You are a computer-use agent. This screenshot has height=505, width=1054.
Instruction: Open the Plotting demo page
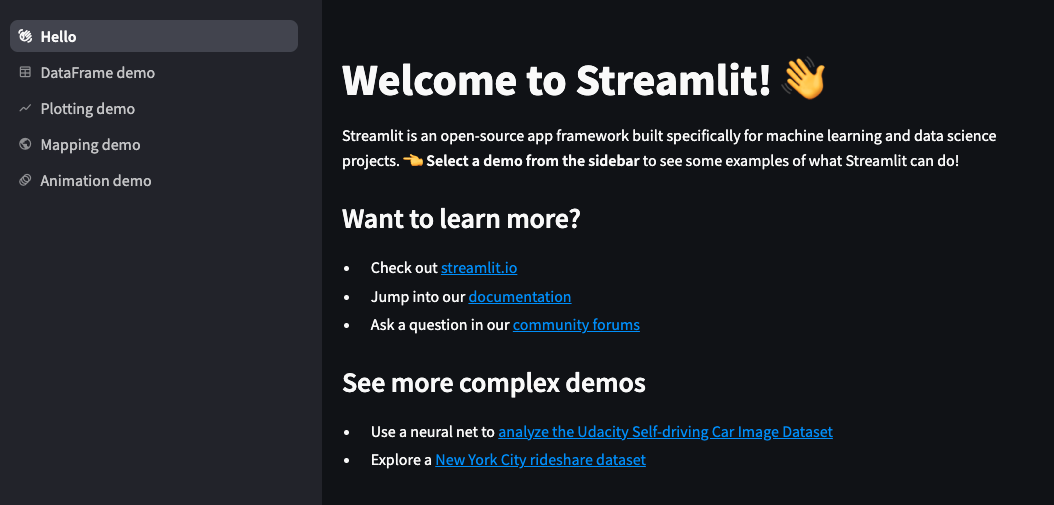154,108
